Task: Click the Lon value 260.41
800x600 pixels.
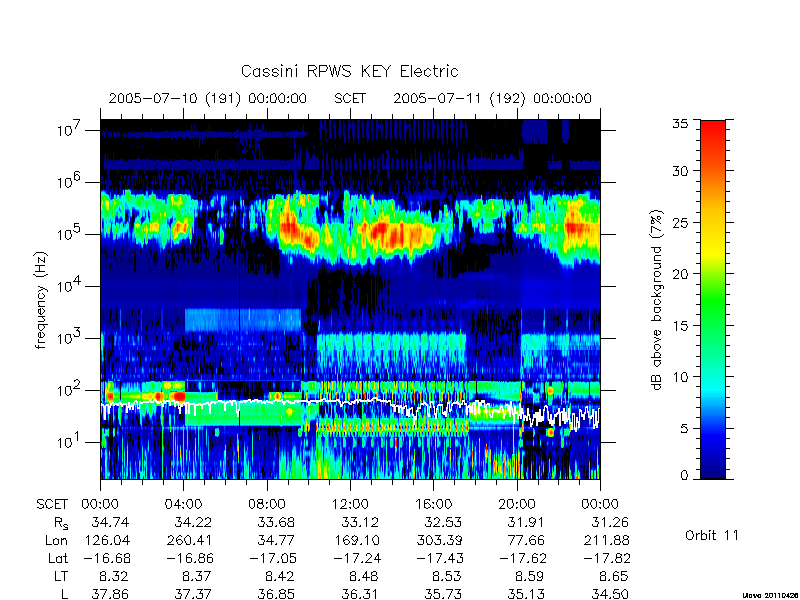Action: point(189,540)
